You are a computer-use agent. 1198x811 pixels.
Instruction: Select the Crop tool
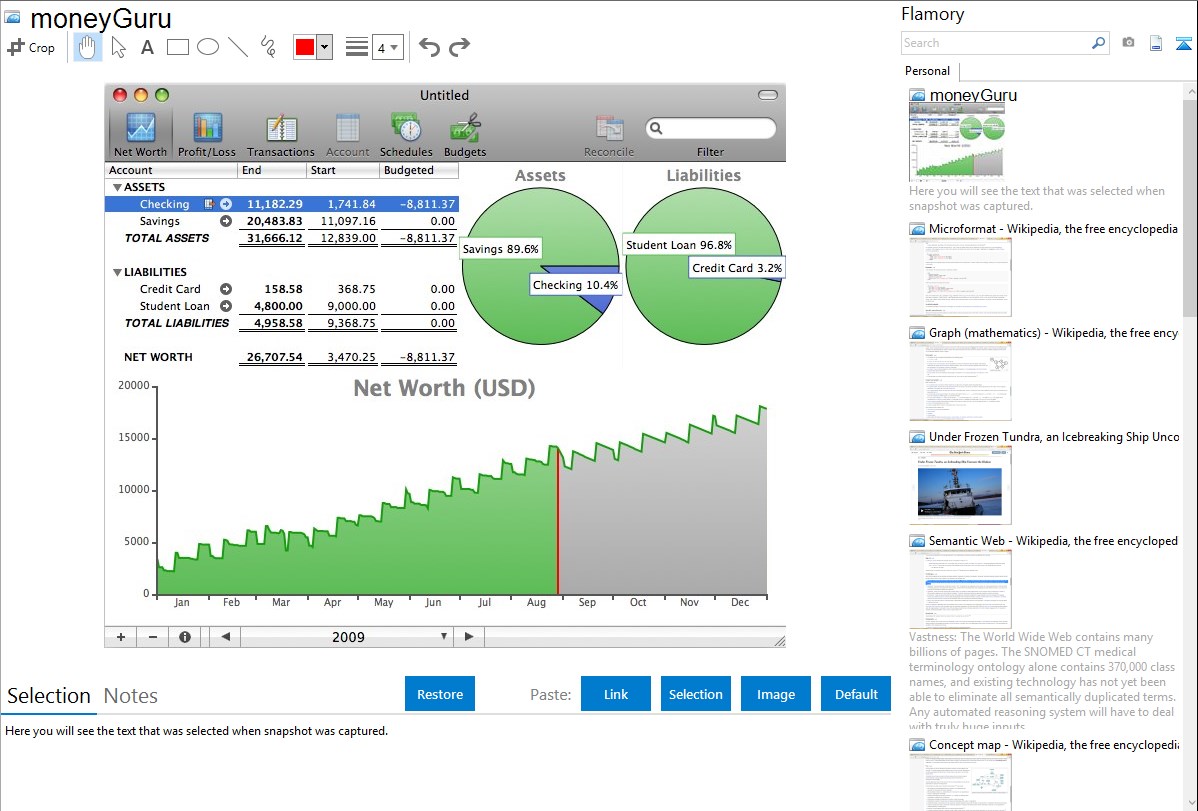tap(31, 47)
